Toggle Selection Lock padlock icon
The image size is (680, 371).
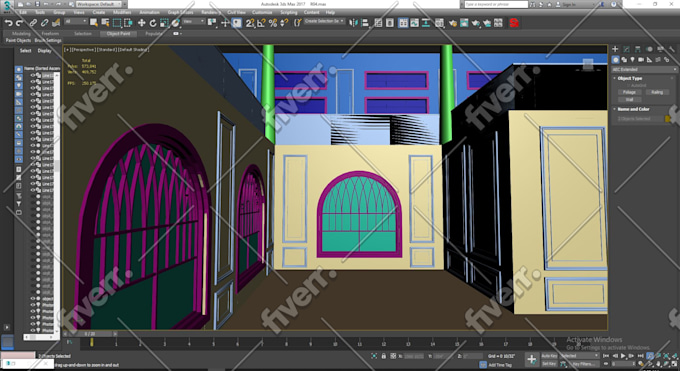point(383,356)
